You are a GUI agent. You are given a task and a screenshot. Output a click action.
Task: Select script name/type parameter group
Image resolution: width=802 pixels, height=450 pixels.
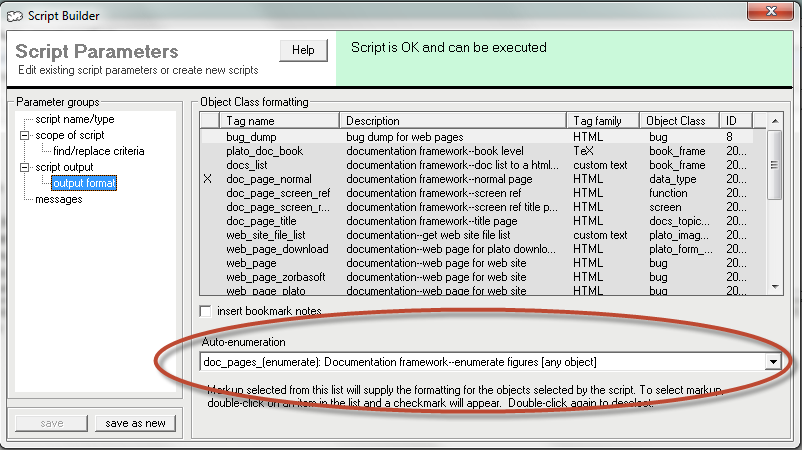coord(75,119)
